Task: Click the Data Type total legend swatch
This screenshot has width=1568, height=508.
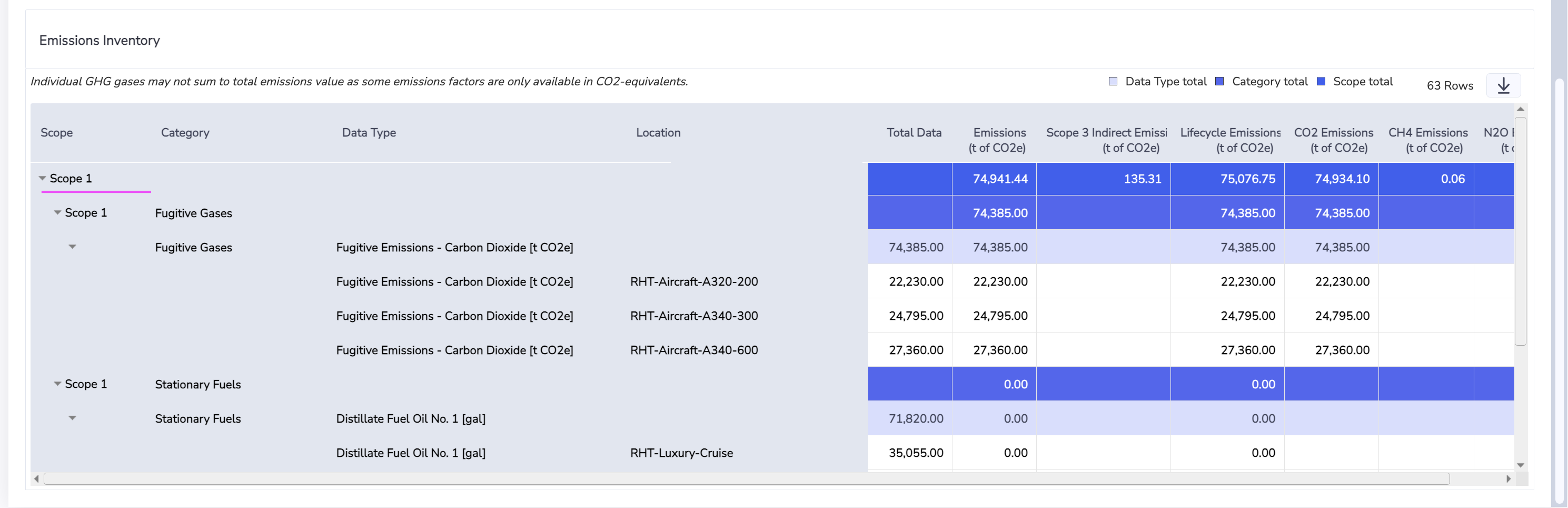Action: click(x=1113, y=82)
